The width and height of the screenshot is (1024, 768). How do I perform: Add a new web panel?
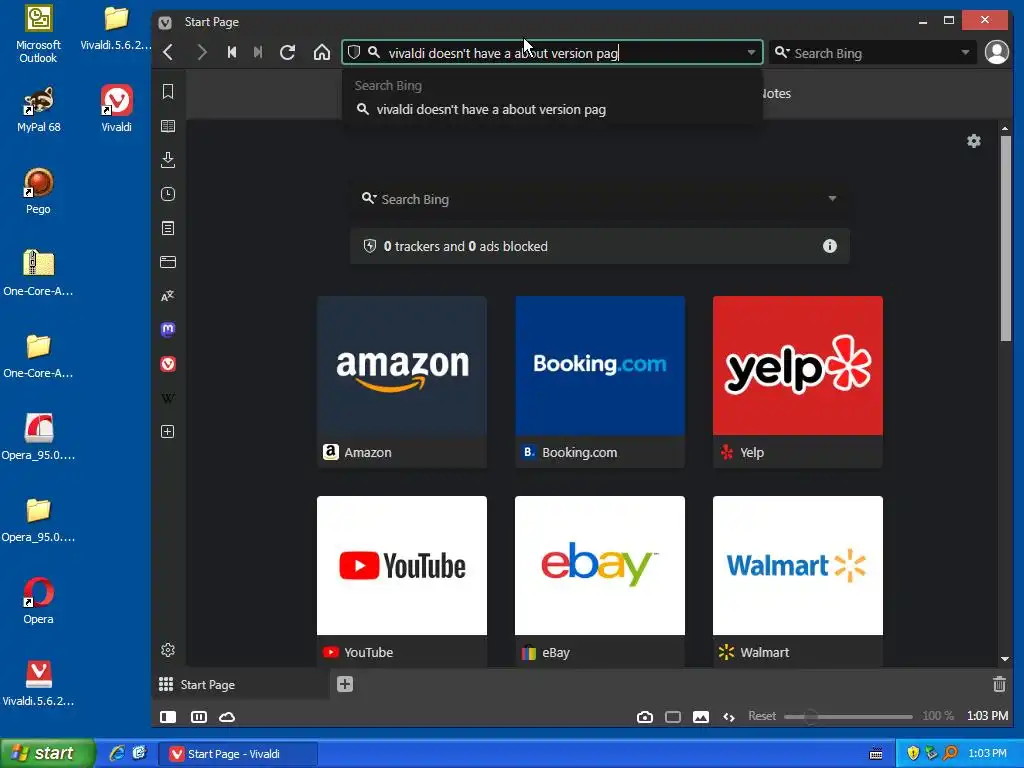[168, 432]
